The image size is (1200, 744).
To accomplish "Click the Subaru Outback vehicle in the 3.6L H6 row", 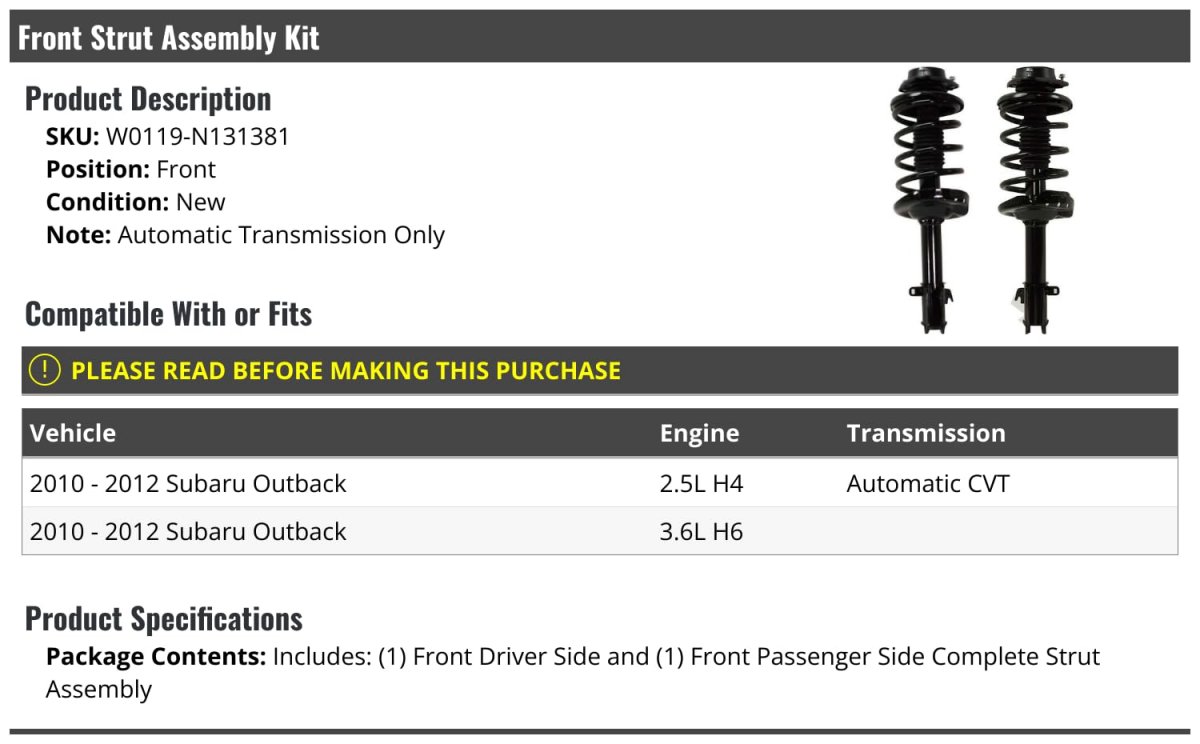I will 188,531.
